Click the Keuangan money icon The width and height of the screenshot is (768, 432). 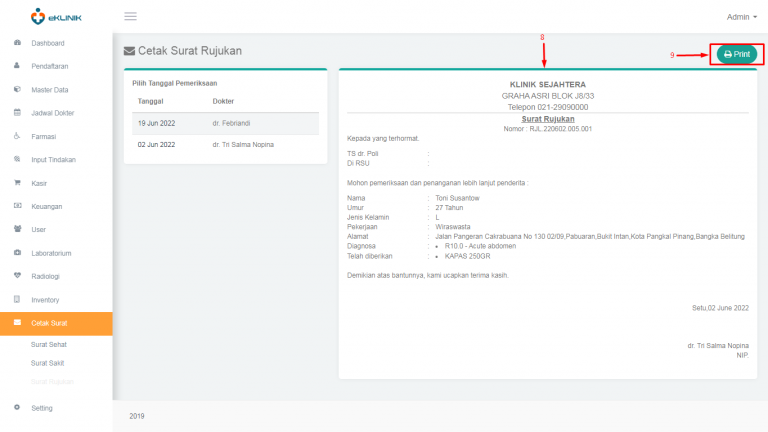(17, 206)
